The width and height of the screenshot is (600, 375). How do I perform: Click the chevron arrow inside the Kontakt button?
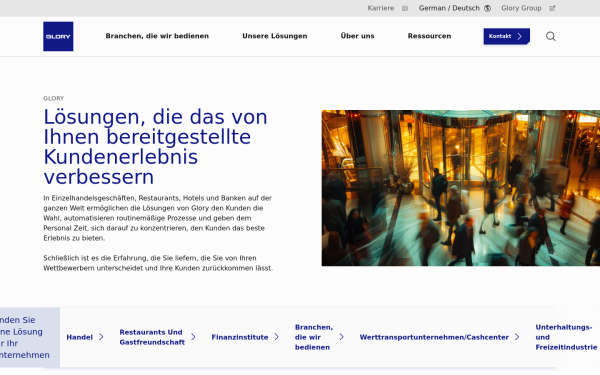pyautogui.click(x=520, y=36)
